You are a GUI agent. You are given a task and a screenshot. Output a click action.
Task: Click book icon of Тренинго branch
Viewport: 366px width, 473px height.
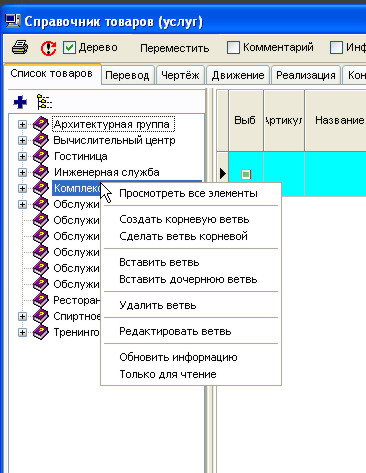tap(41, 332)
